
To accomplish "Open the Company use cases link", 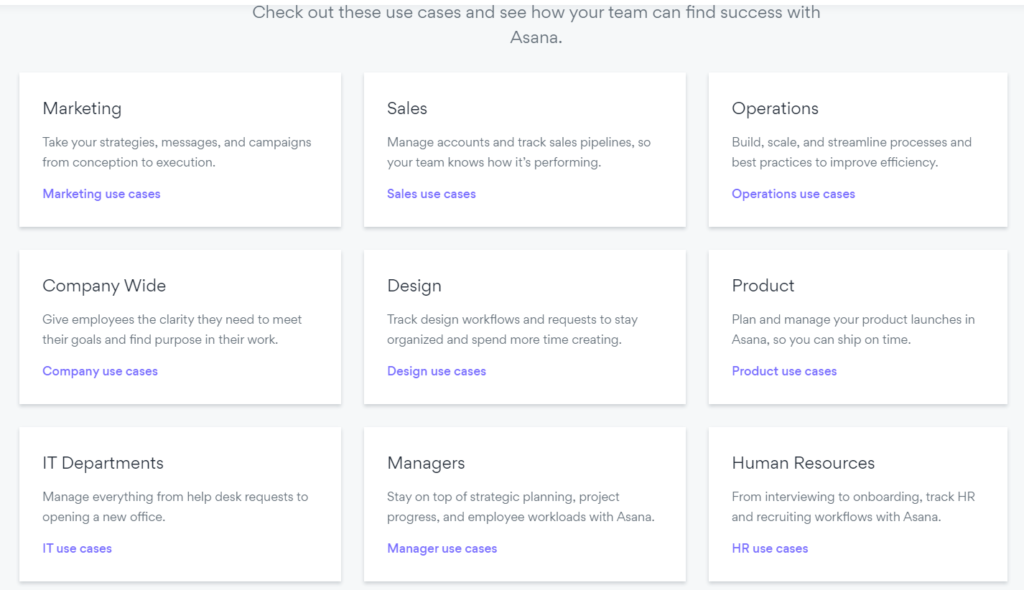I will coord(100,371).
